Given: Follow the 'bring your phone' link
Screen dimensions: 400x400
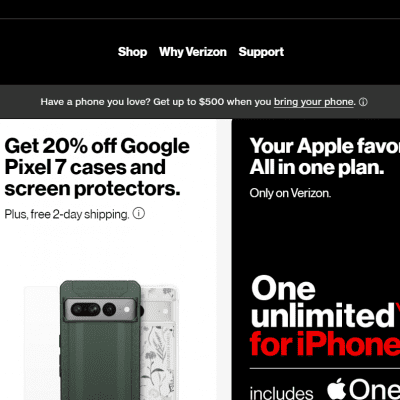Looking at the screenshot, I should pyautogui.click(x=313, y=102).
